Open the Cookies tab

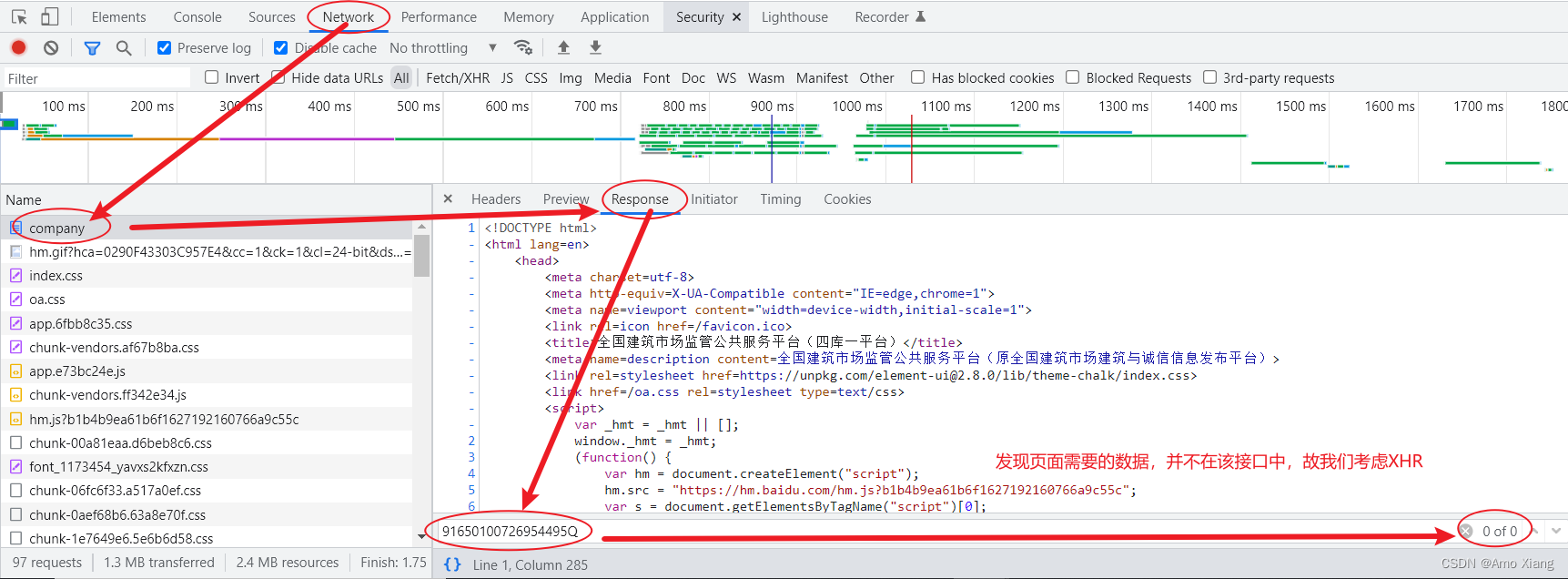(x=847, y=198)
